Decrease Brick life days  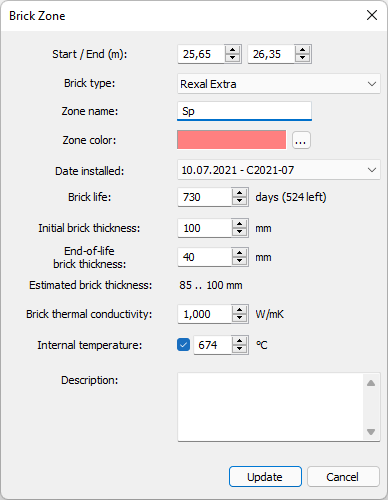pos(239,201)
